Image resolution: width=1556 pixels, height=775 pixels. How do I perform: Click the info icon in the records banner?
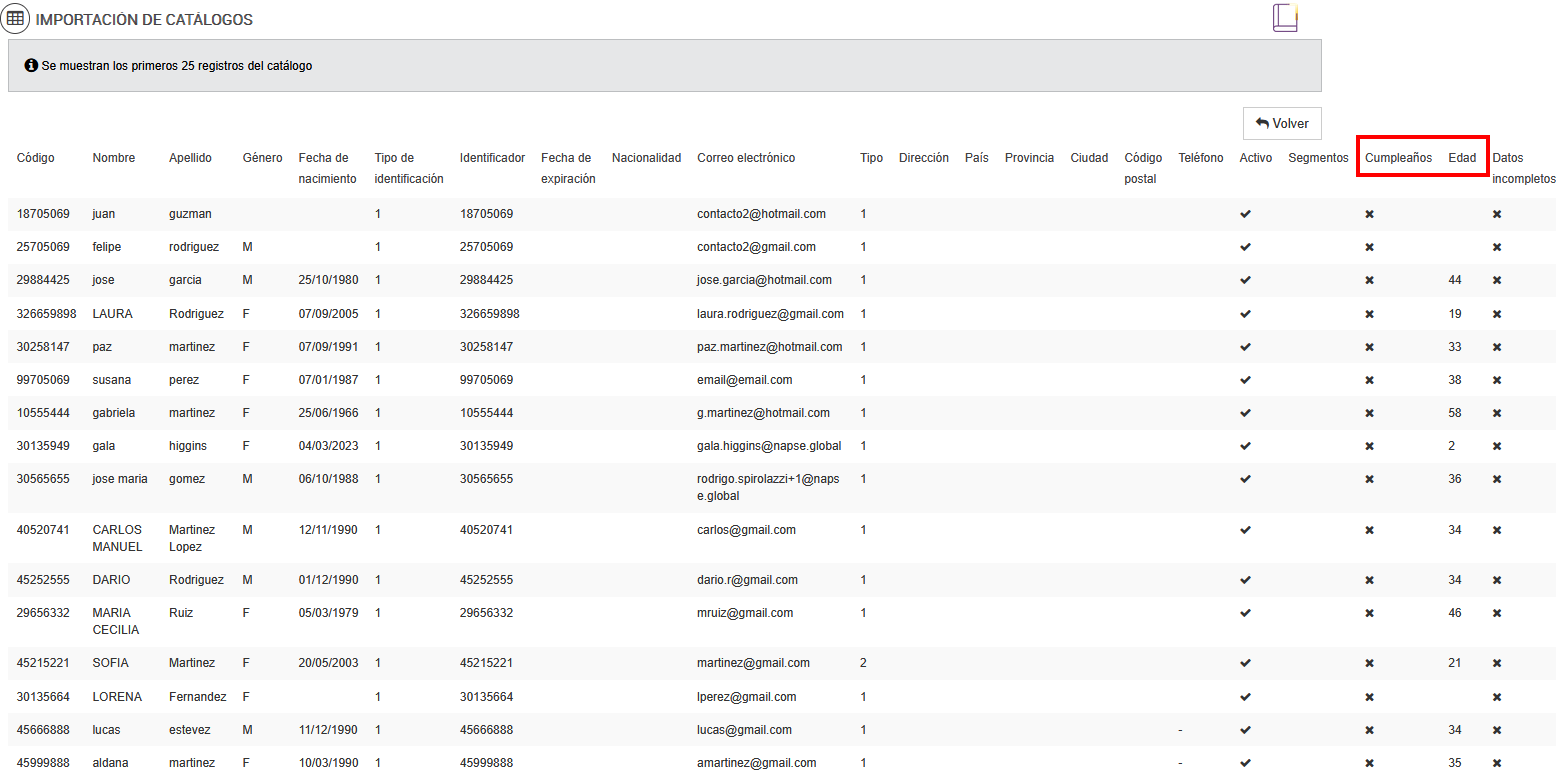click(31, 66)
